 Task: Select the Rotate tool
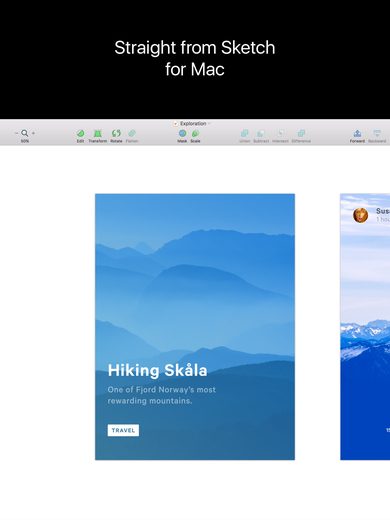116,136
